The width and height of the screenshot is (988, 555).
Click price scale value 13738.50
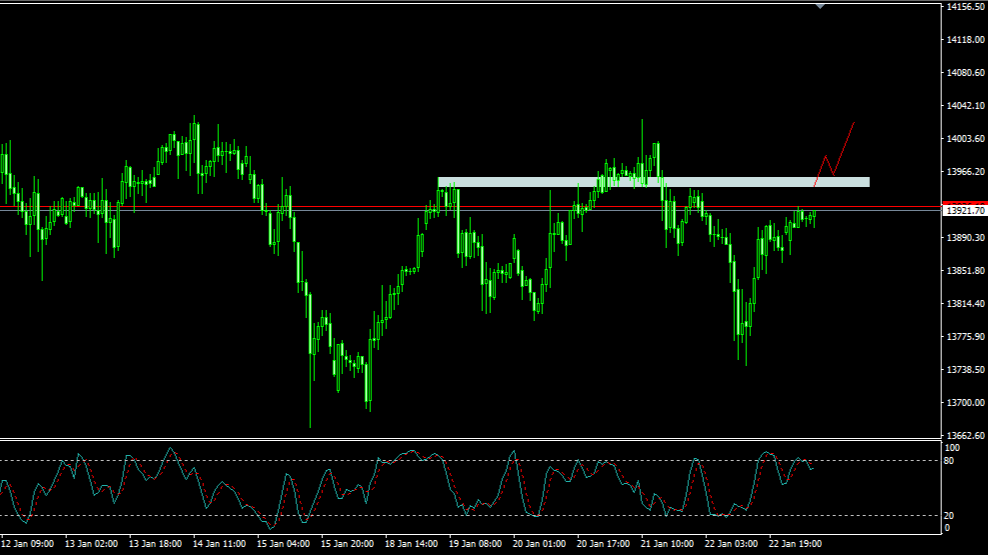(965, 370)
